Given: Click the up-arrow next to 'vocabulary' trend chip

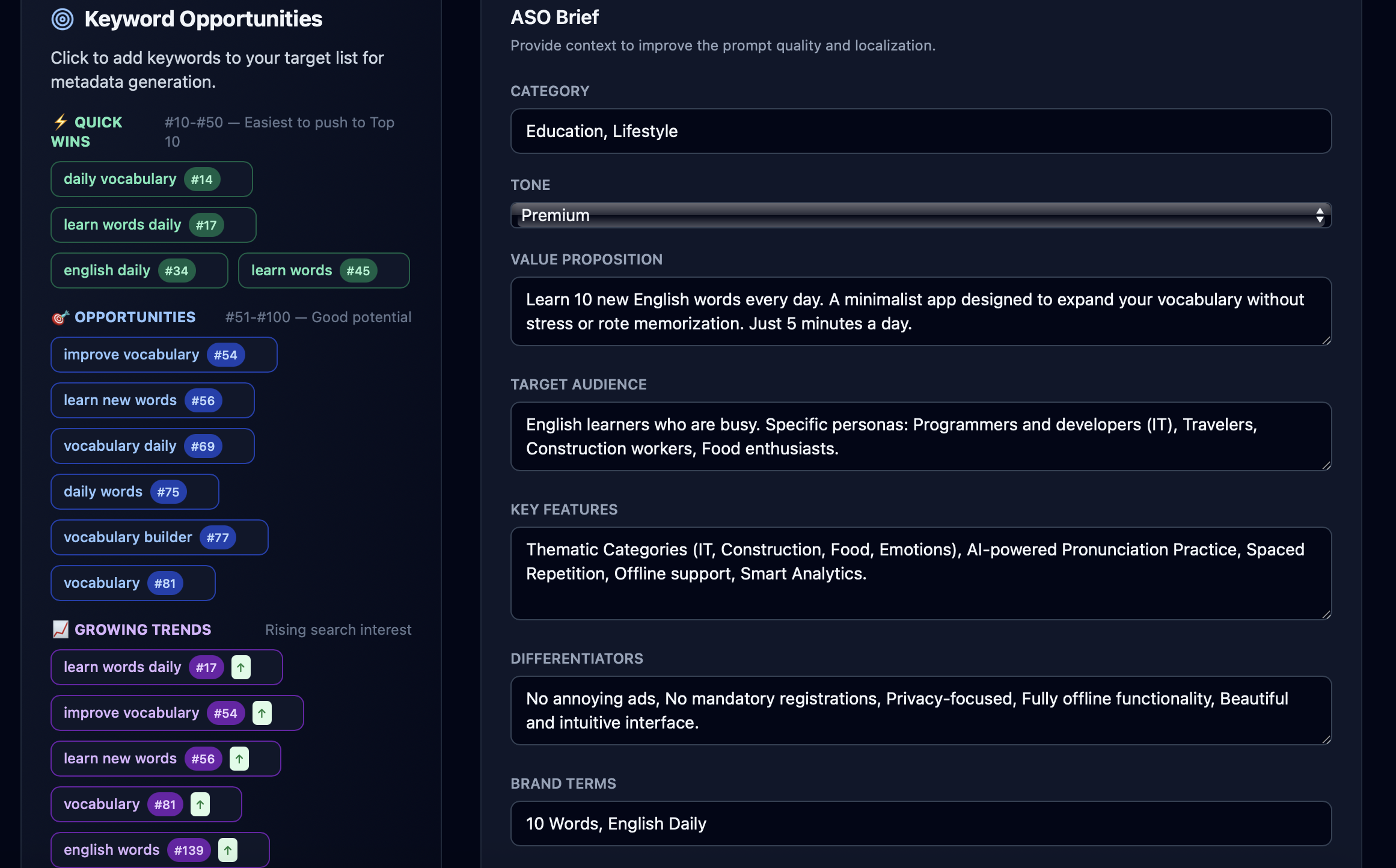Looking at the screenshot, I should (x=201, y=804).
